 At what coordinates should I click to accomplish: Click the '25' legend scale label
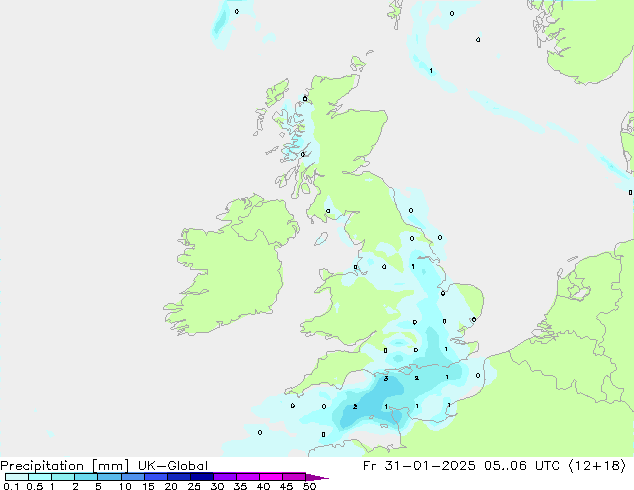click(194, 486)
